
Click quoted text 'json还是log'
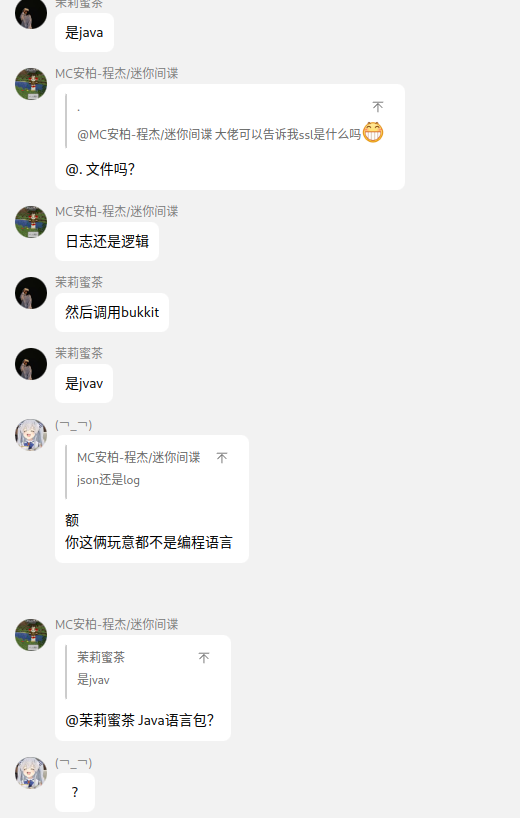[x=108, y=479]
